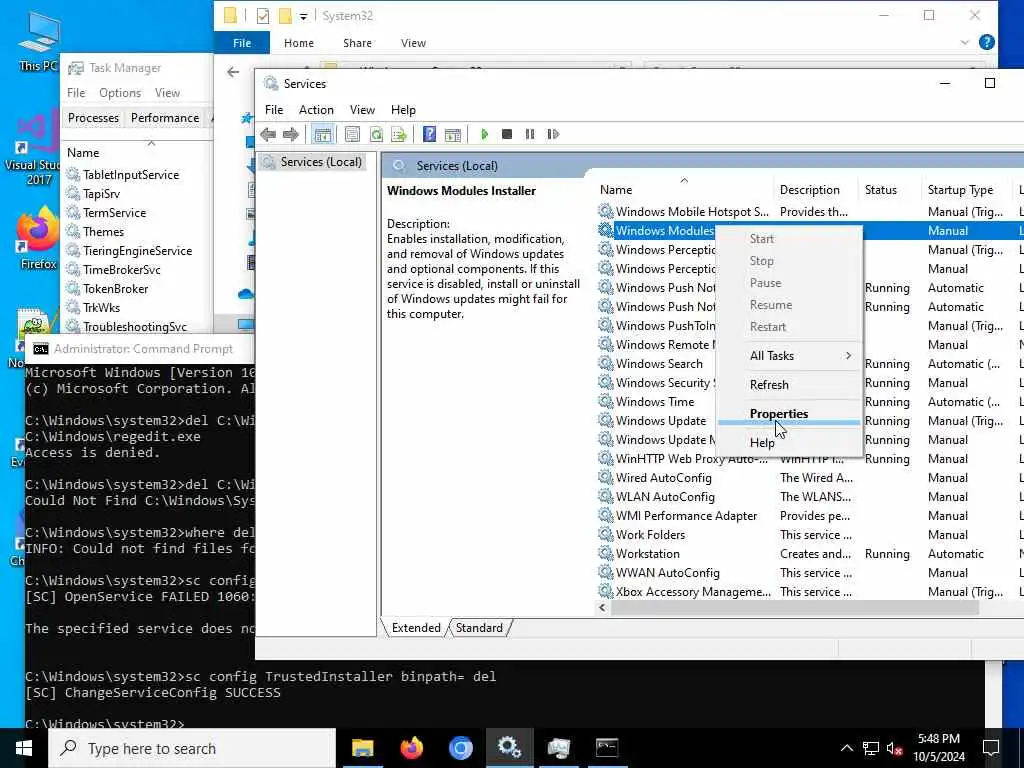Click the muted volume tray icon
The width and height of the screenshot is (1024, 768).
coord(895,748)
